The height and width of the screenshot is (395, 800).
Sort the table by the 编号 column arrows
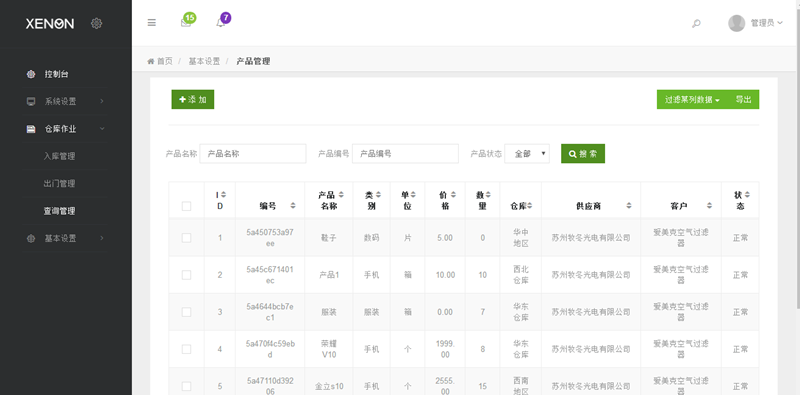pyautogui.click(x=293, y=206)
